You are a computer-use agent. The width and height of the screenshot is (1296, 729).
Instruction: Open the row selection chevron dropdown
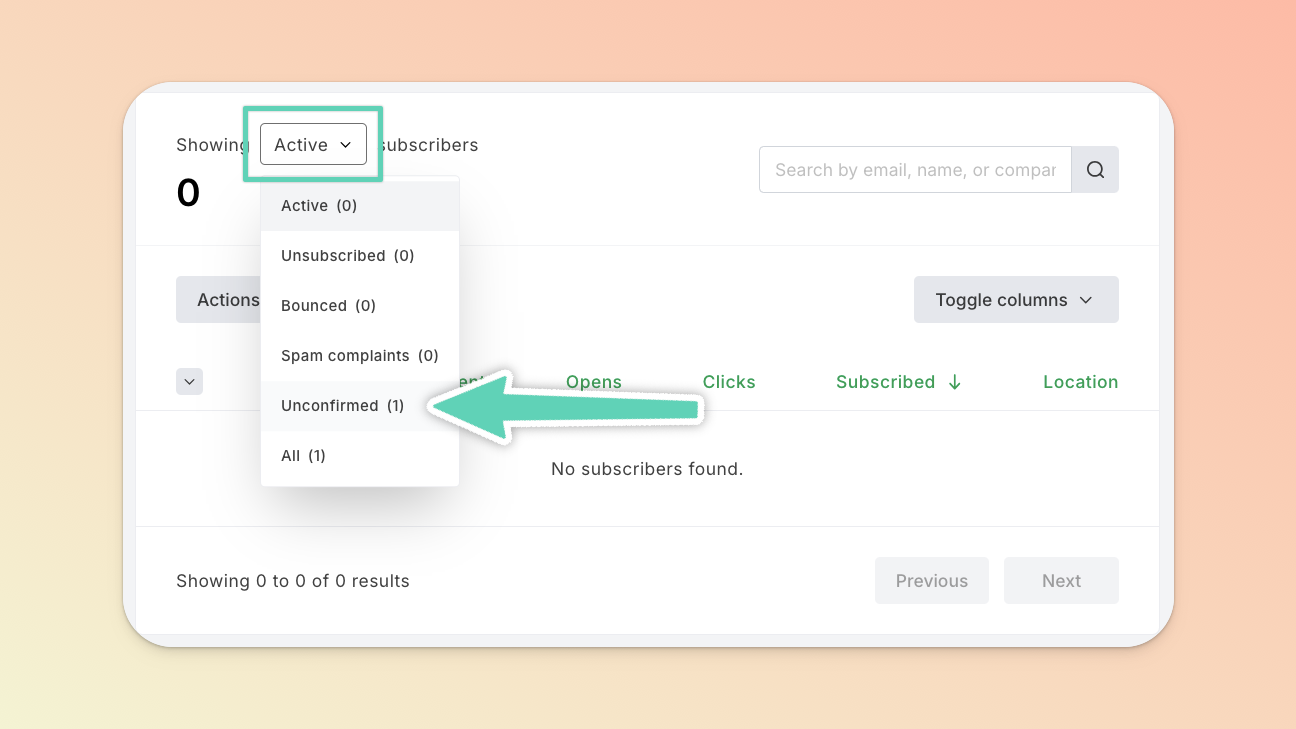[189, 381]
